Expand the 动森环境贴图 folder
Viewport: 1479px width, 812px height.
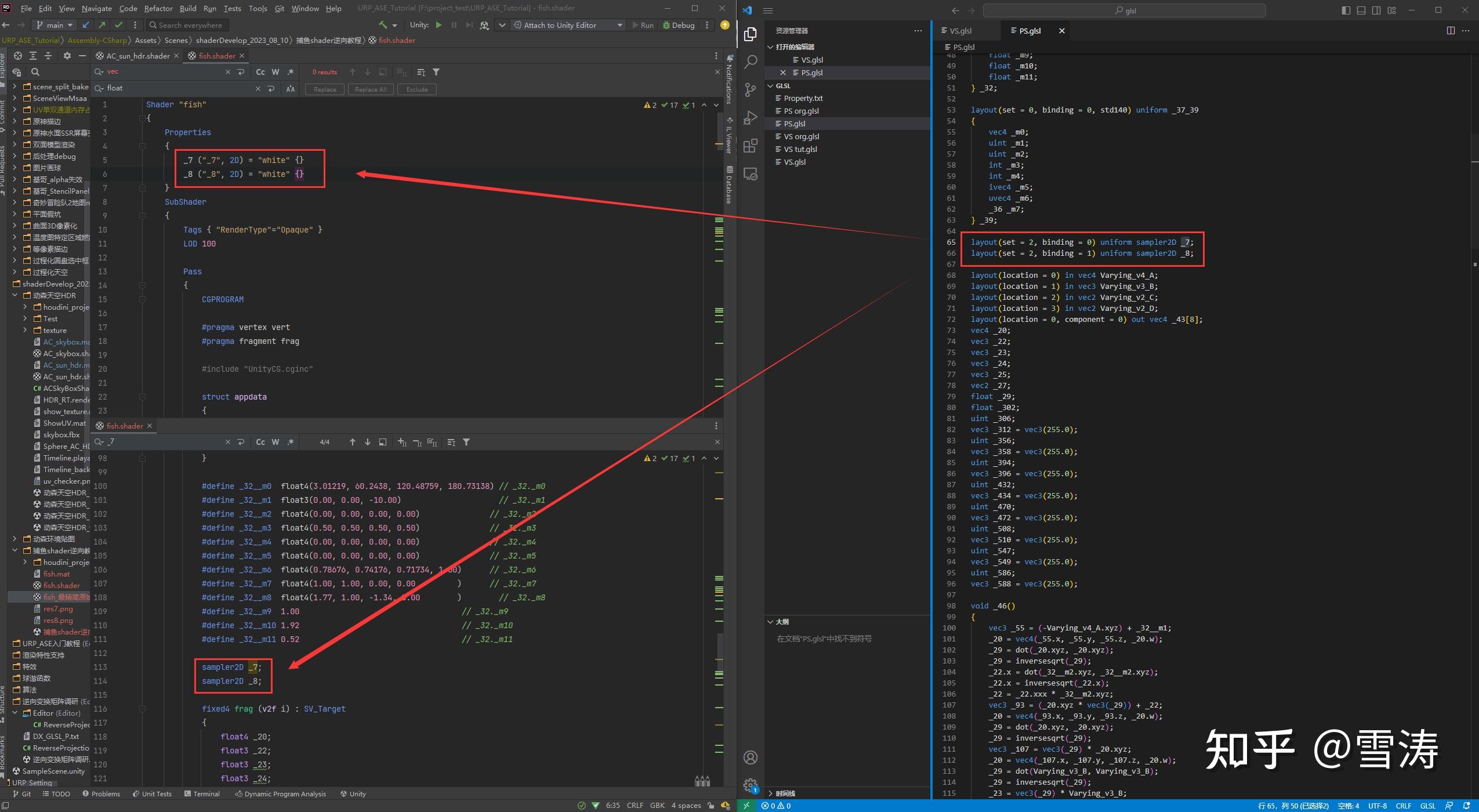[14, 539]
